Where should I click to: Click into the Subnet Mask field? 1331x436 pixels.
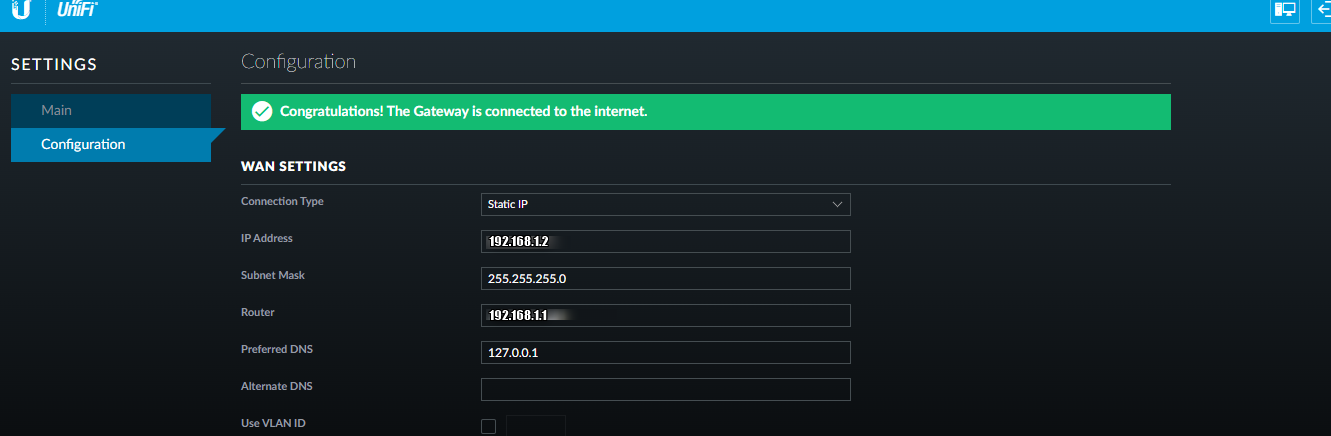click(x=665, y=278)
